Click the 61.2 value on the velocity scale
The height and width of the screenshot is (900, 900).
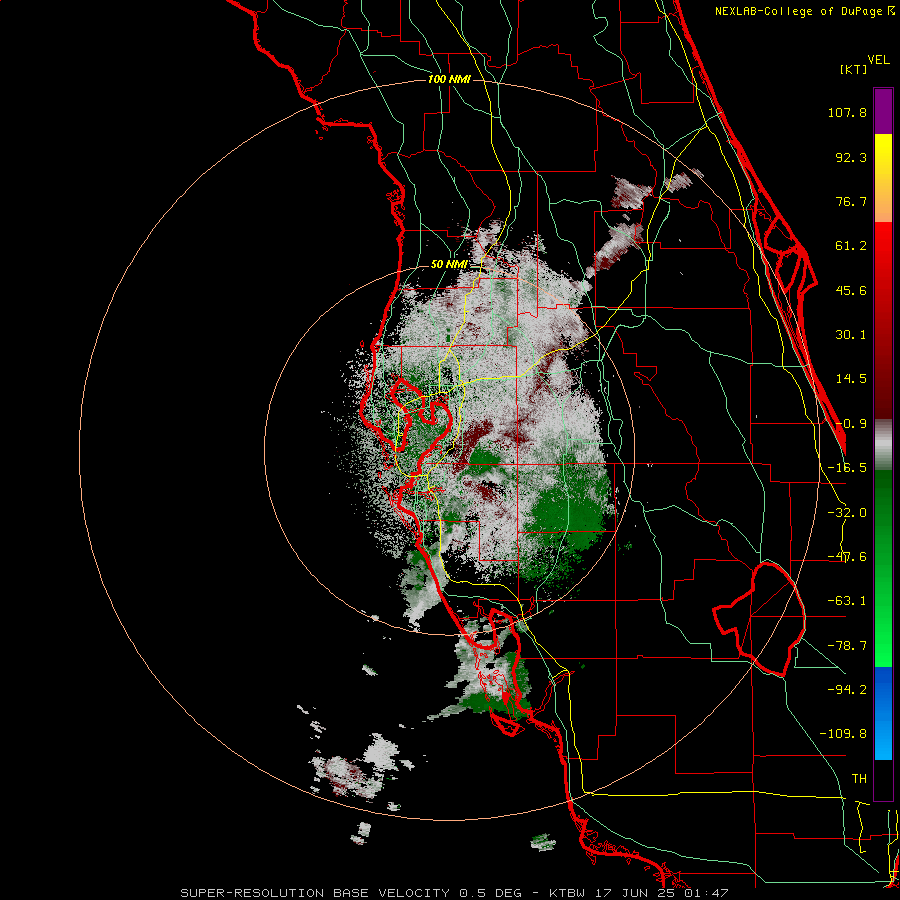[x=851, y=246]
